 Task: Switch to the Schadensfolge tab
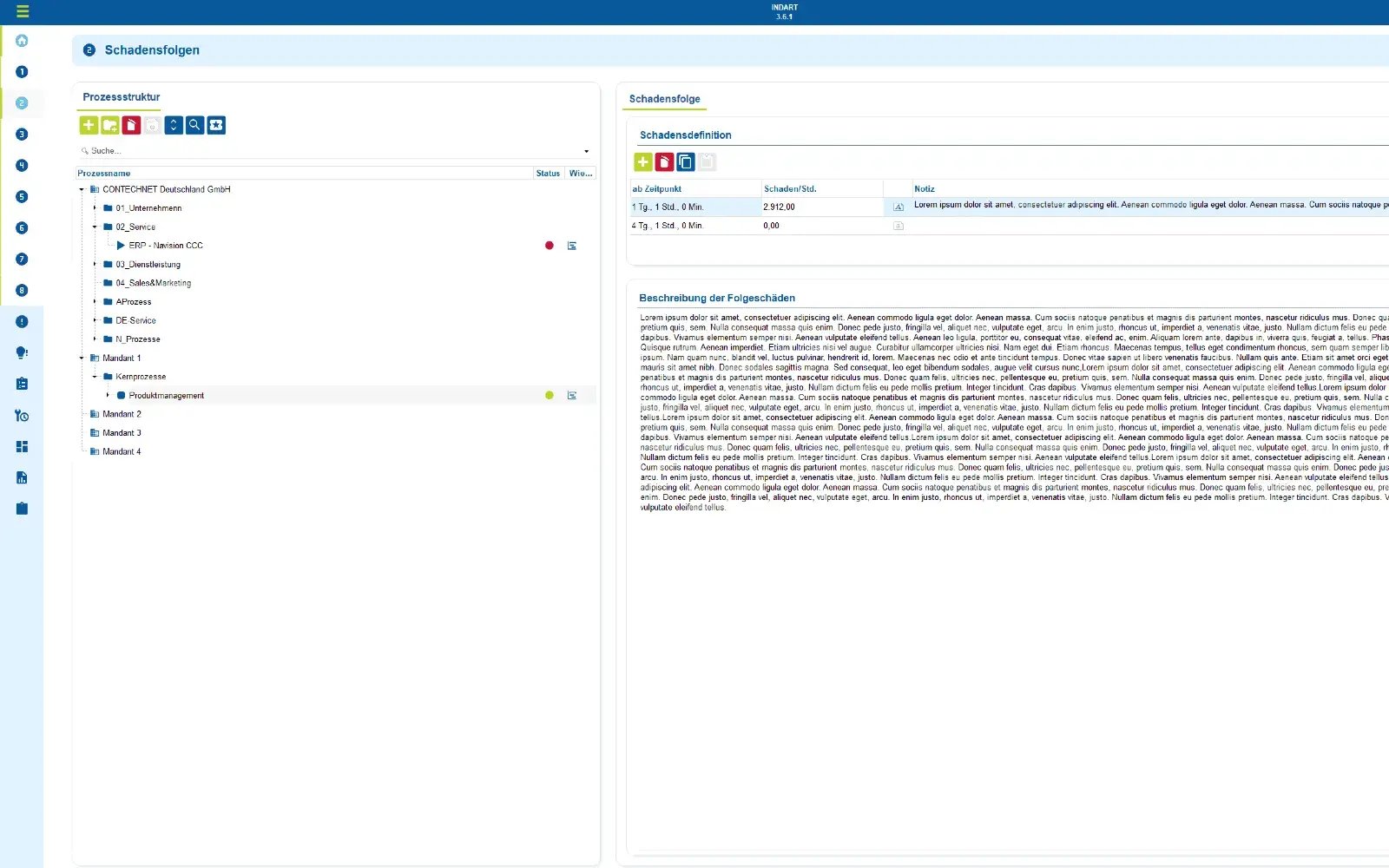[664, 98]
